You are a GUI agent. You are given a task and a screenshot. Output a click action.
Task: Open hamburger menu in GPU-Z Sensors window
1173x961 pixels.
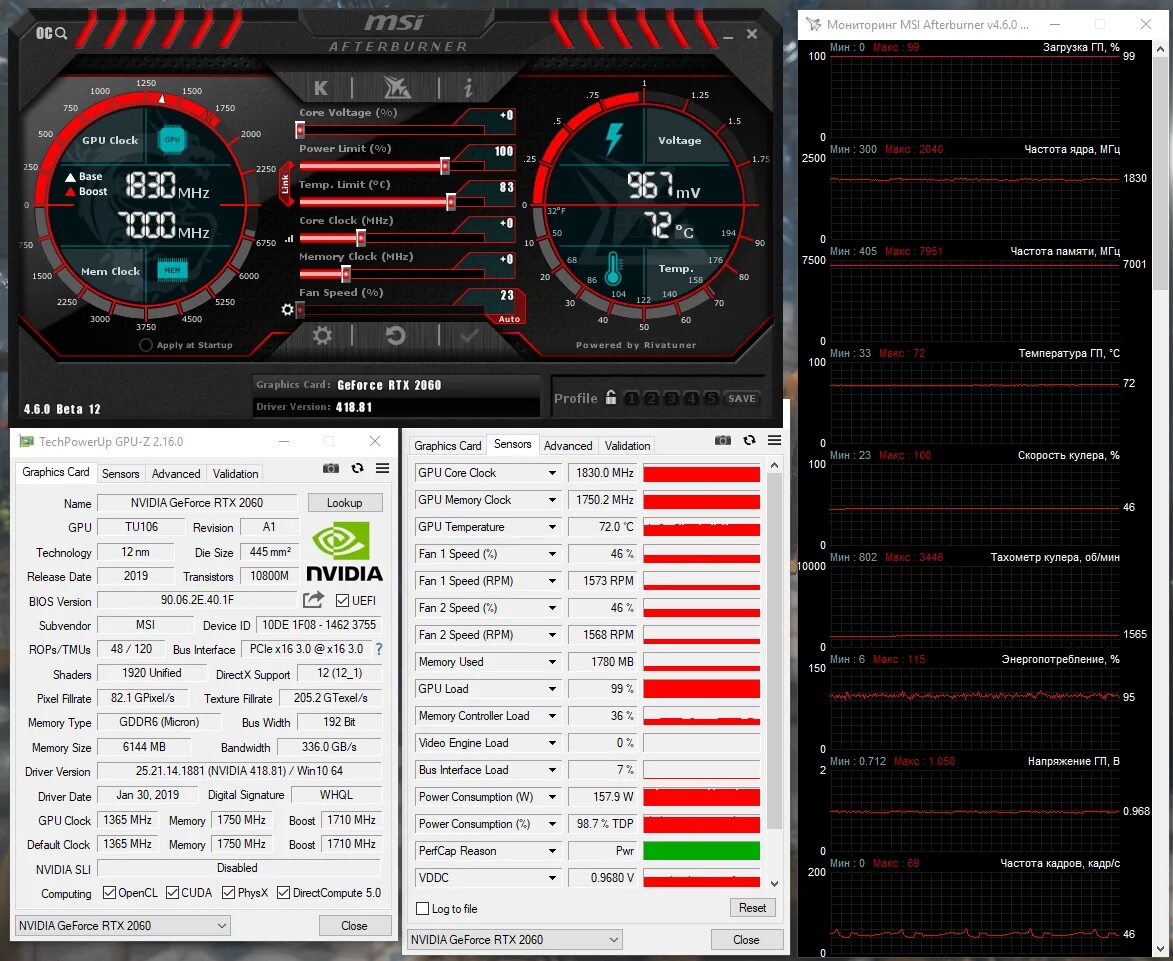(x=774, y=440)
